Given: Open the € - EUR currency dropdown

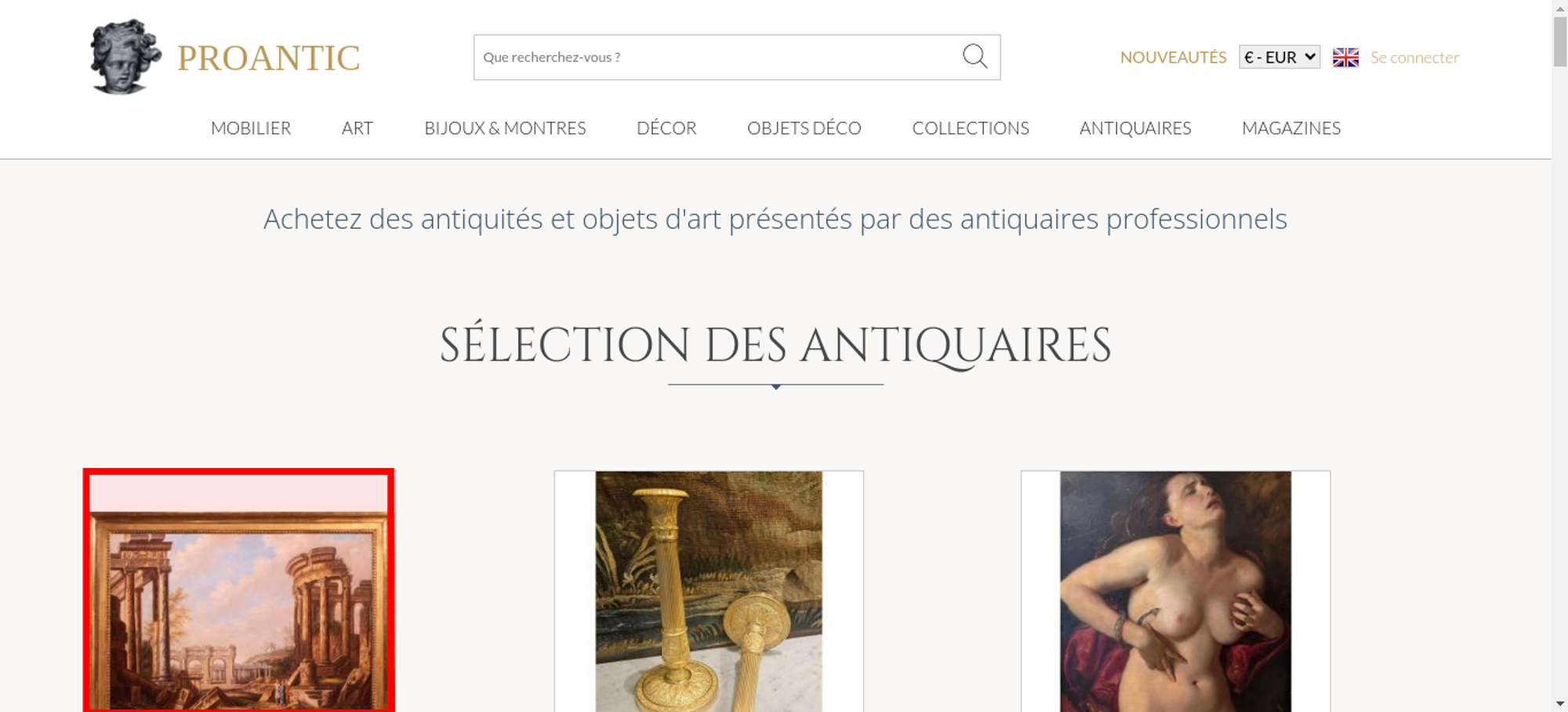Looking at the screenshot, I should pos(1279,57).
